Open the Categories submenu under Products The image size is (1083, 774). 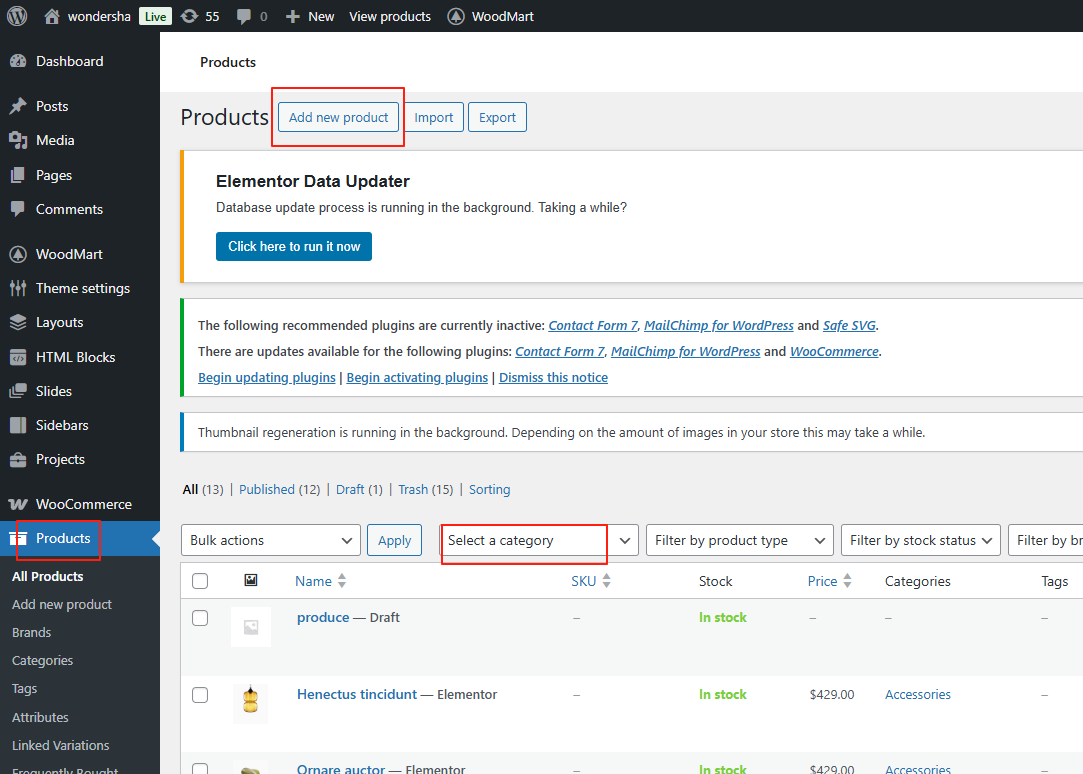42,660
